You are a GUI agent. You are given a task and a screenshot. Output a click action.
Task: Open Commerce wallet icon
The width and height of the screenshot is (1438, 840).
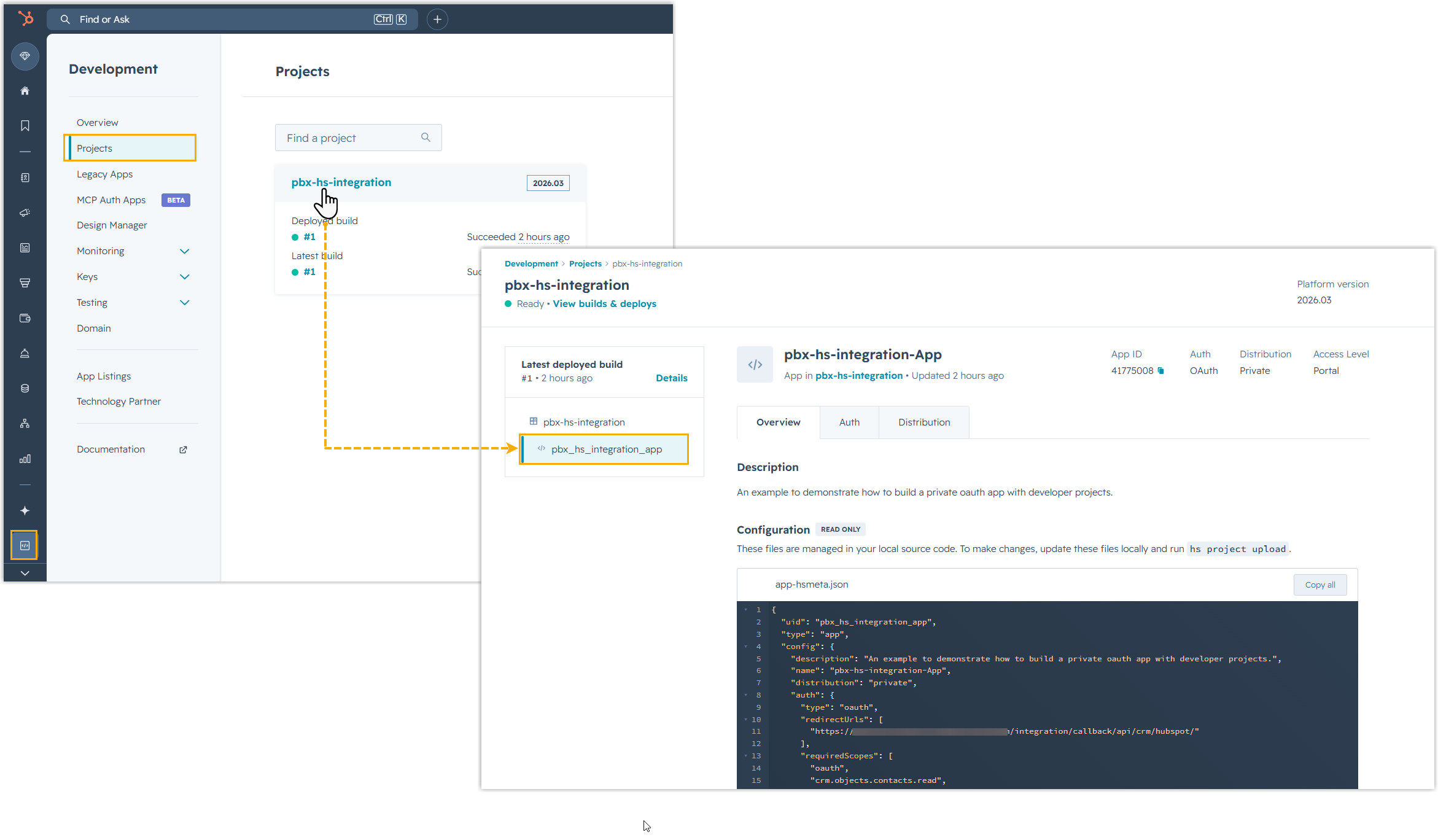click(x=25, y=318)
